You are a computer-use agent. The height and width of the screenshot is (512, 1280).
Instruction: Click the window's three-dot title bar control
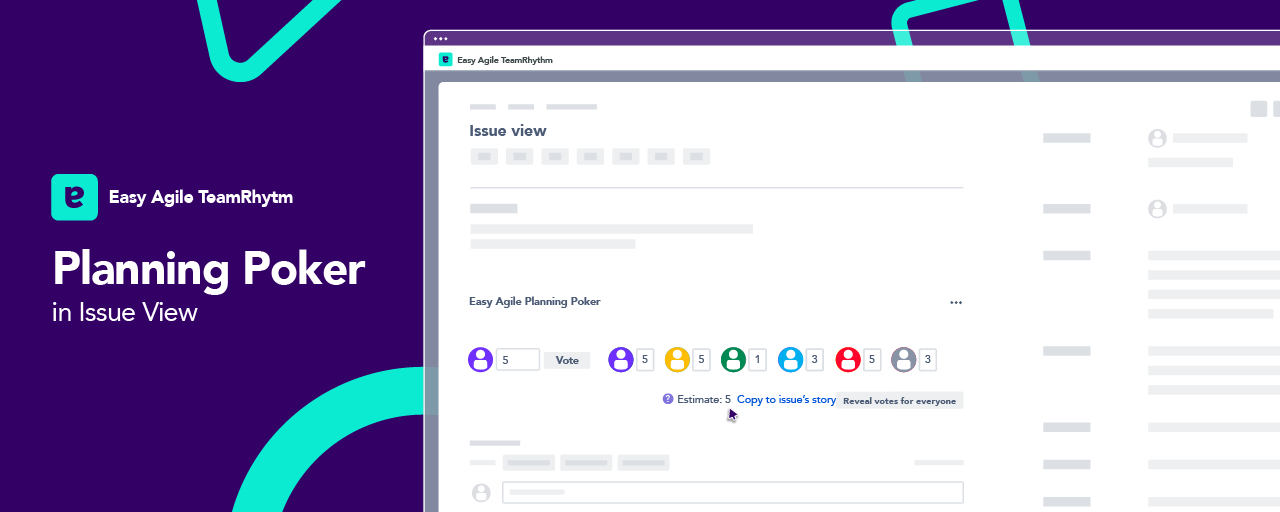tap(441, 39)
